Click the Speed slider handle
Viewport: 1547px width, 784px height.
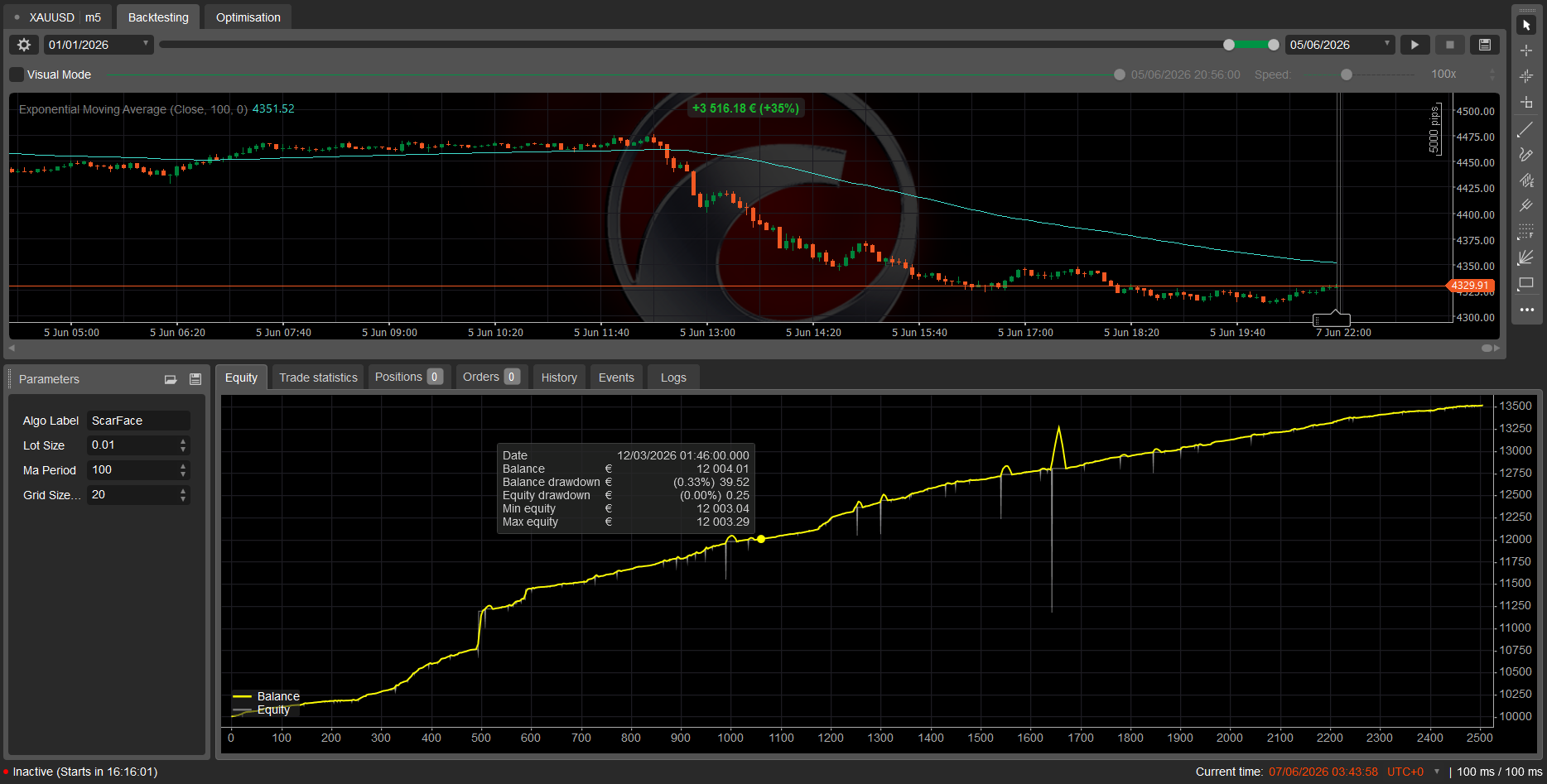click(1347, 75)
